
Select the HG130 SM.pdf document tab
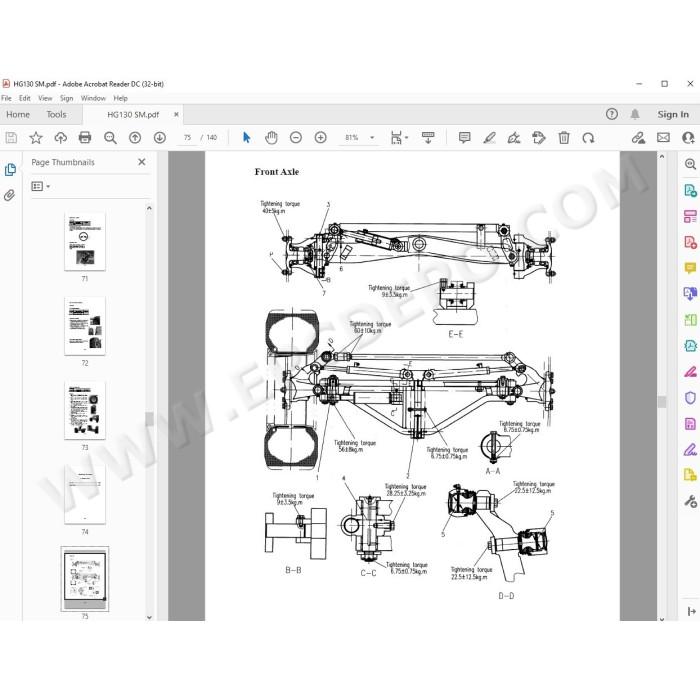pos(133,115)
